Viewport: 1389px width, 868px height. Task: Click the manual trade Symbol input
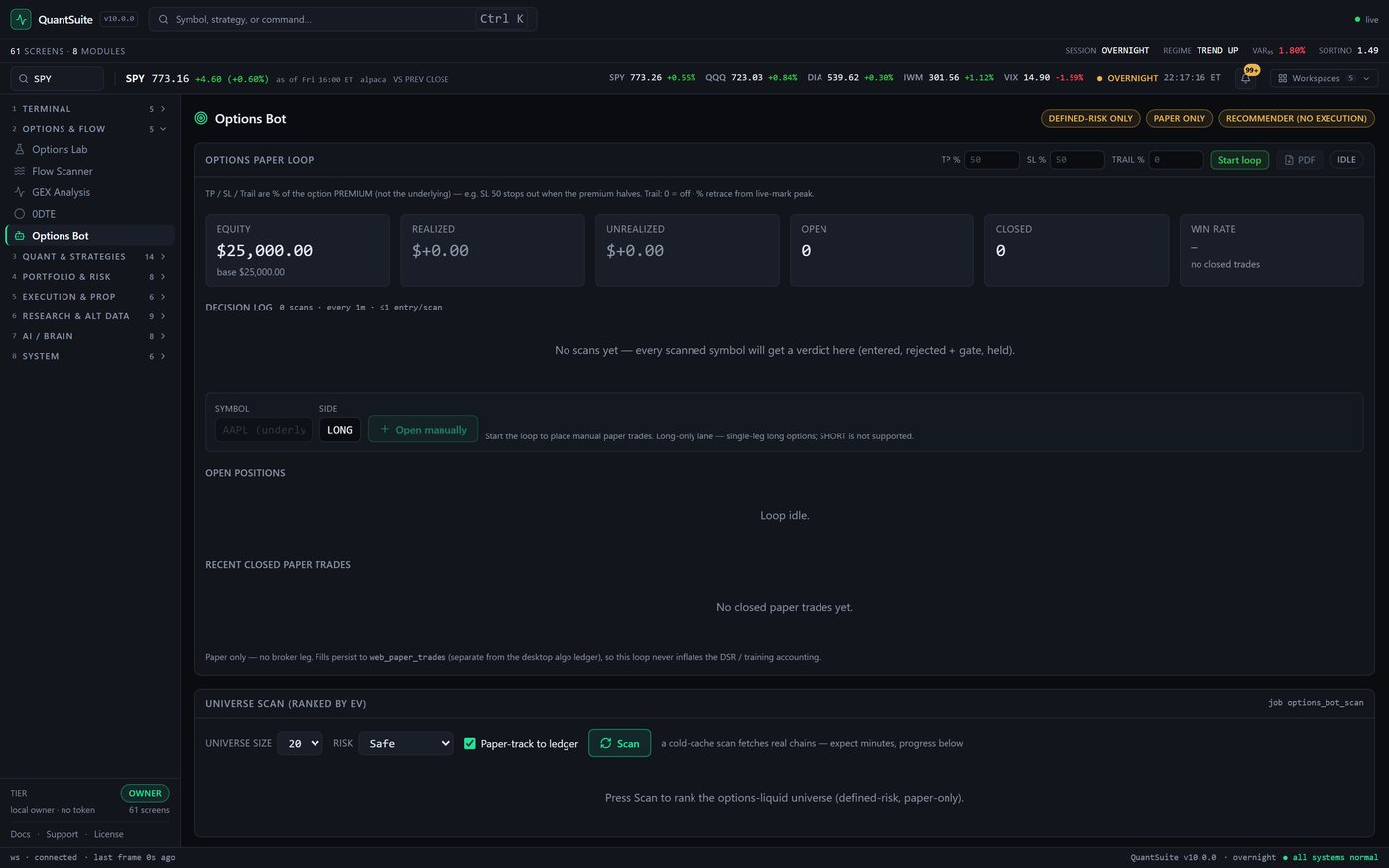264,430
